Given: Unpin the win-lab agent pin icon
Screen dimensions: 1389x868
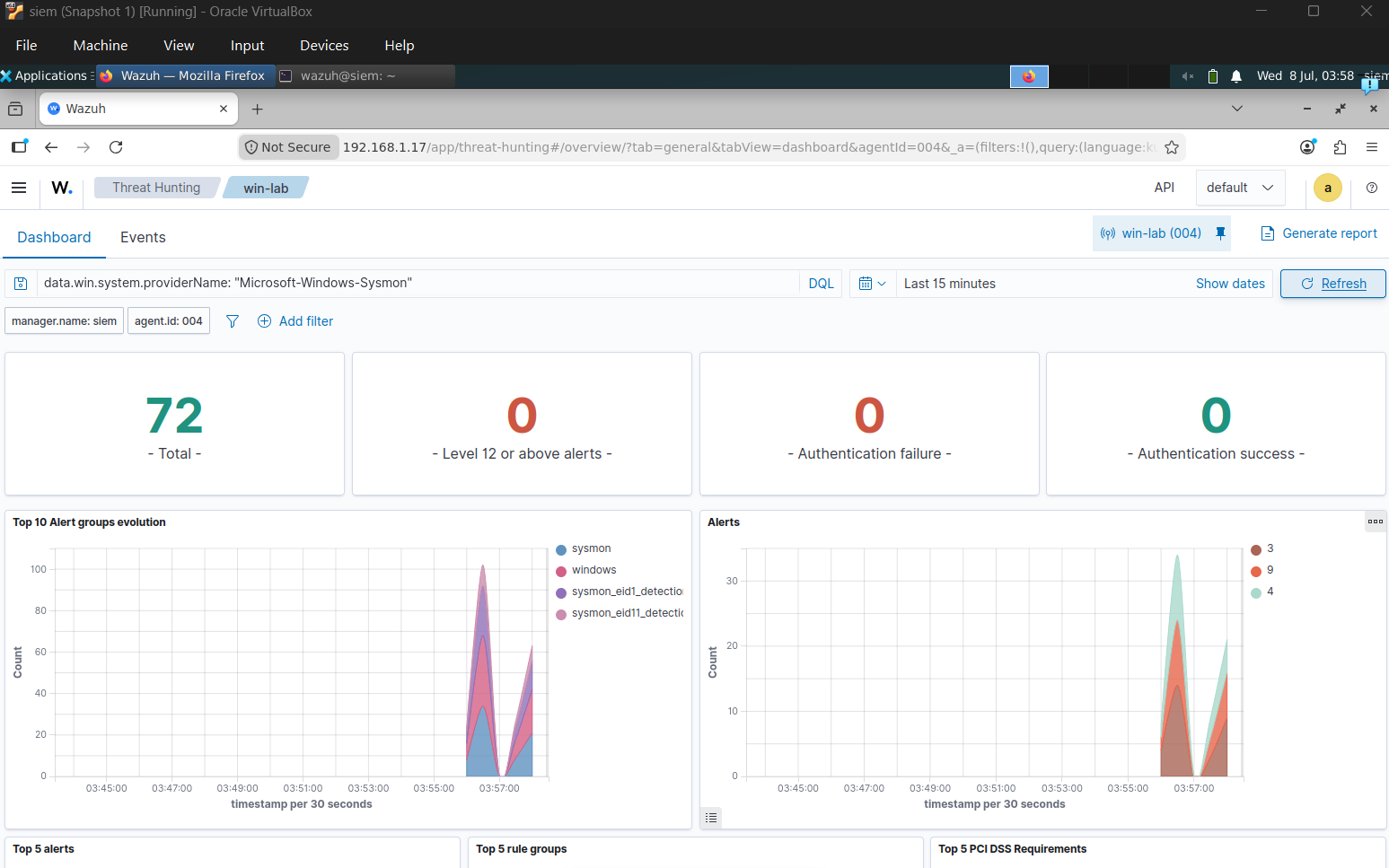Looking at the screenshot, I should (x=1220, y=233).
